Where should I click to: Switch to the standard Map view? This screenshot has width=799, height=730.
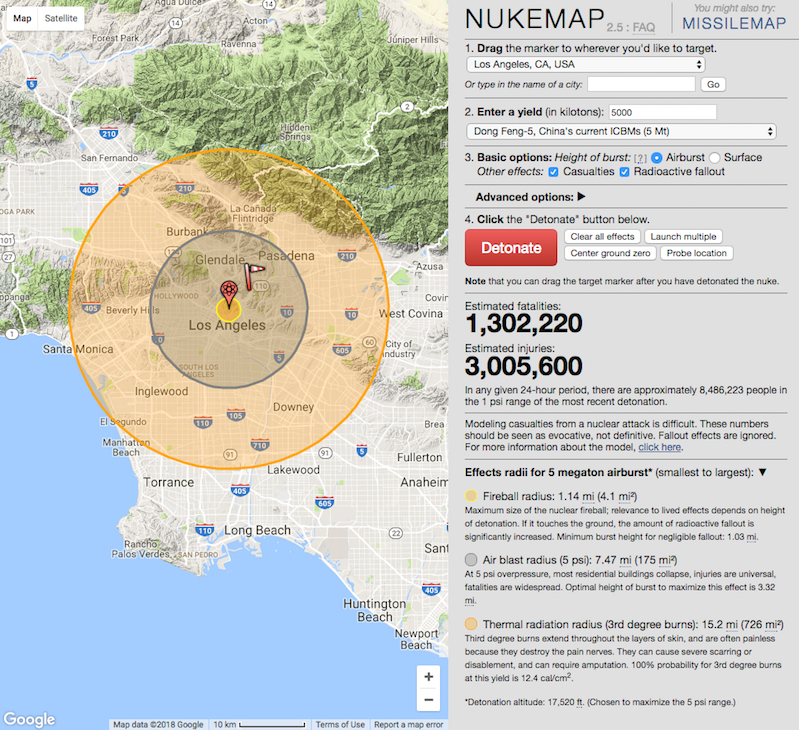coord(21,18)
